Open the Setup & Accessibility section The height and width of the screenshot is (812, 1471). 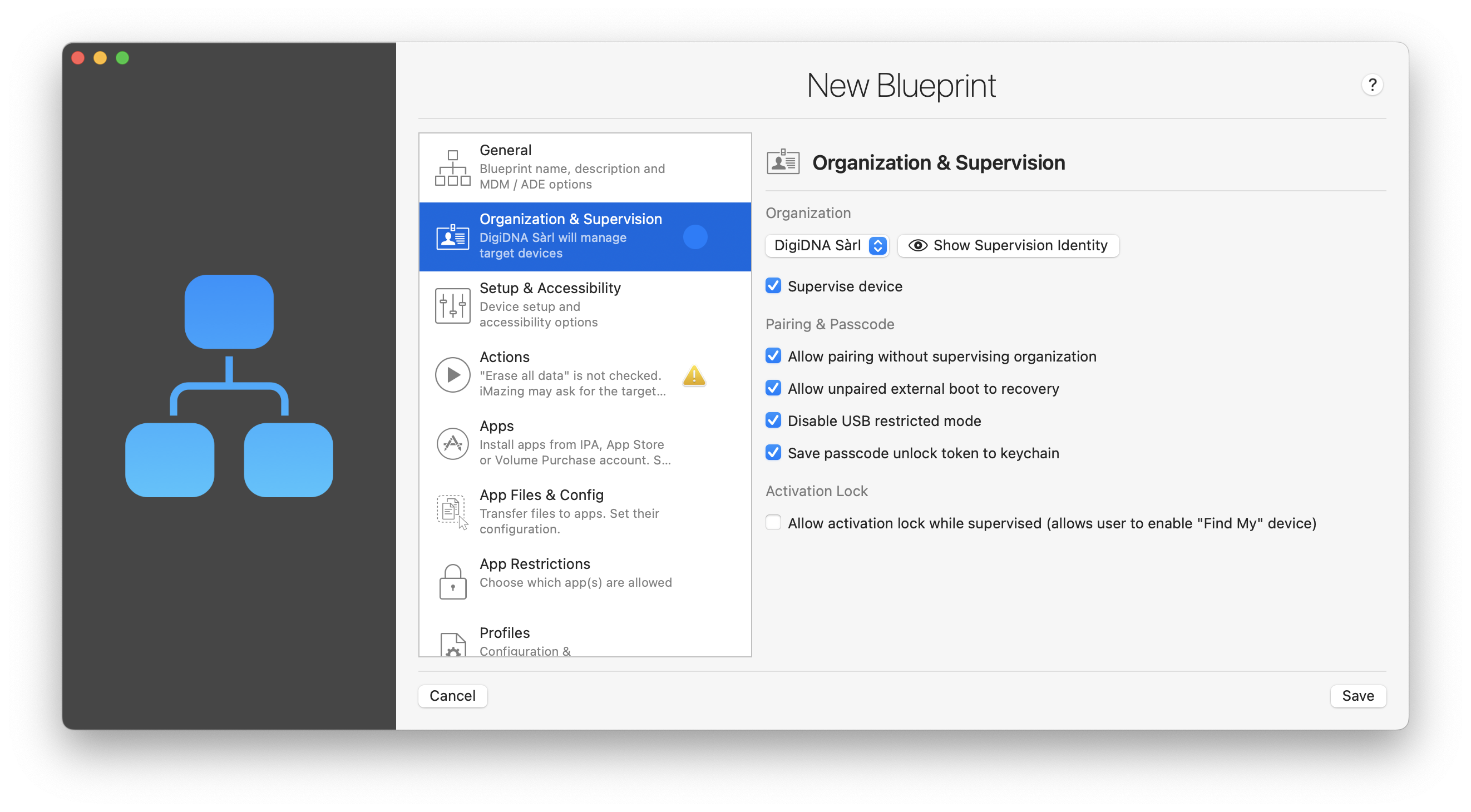(x=585, y=305)
